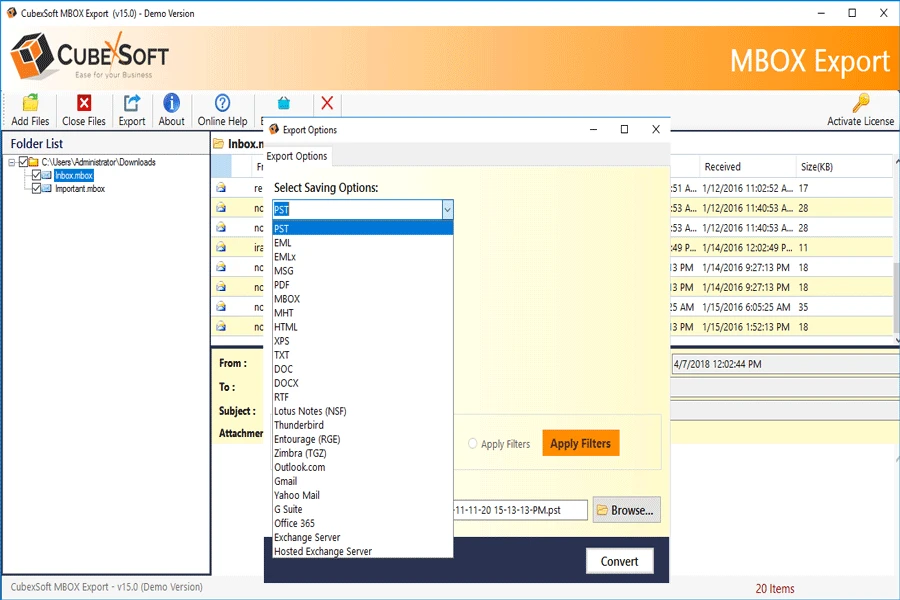Click the blue basket Export Options icon
This screenshot has width=900, height=600.
(284, 103)
